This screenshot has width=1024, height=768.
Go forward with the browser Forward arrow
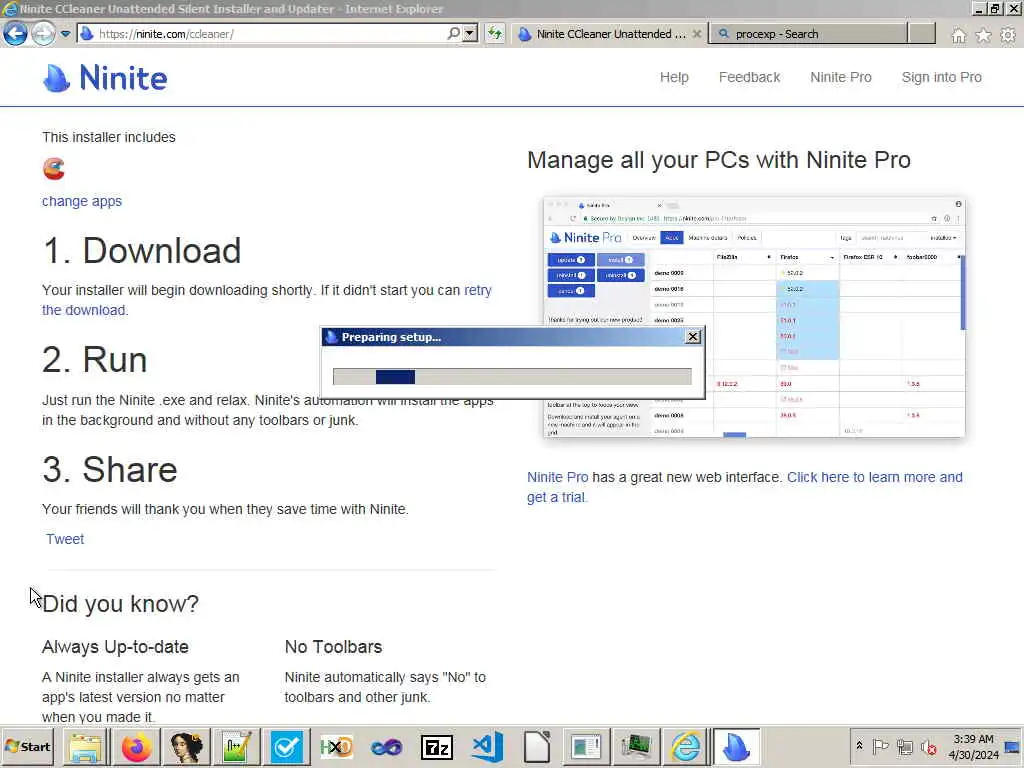coord(43,33)
